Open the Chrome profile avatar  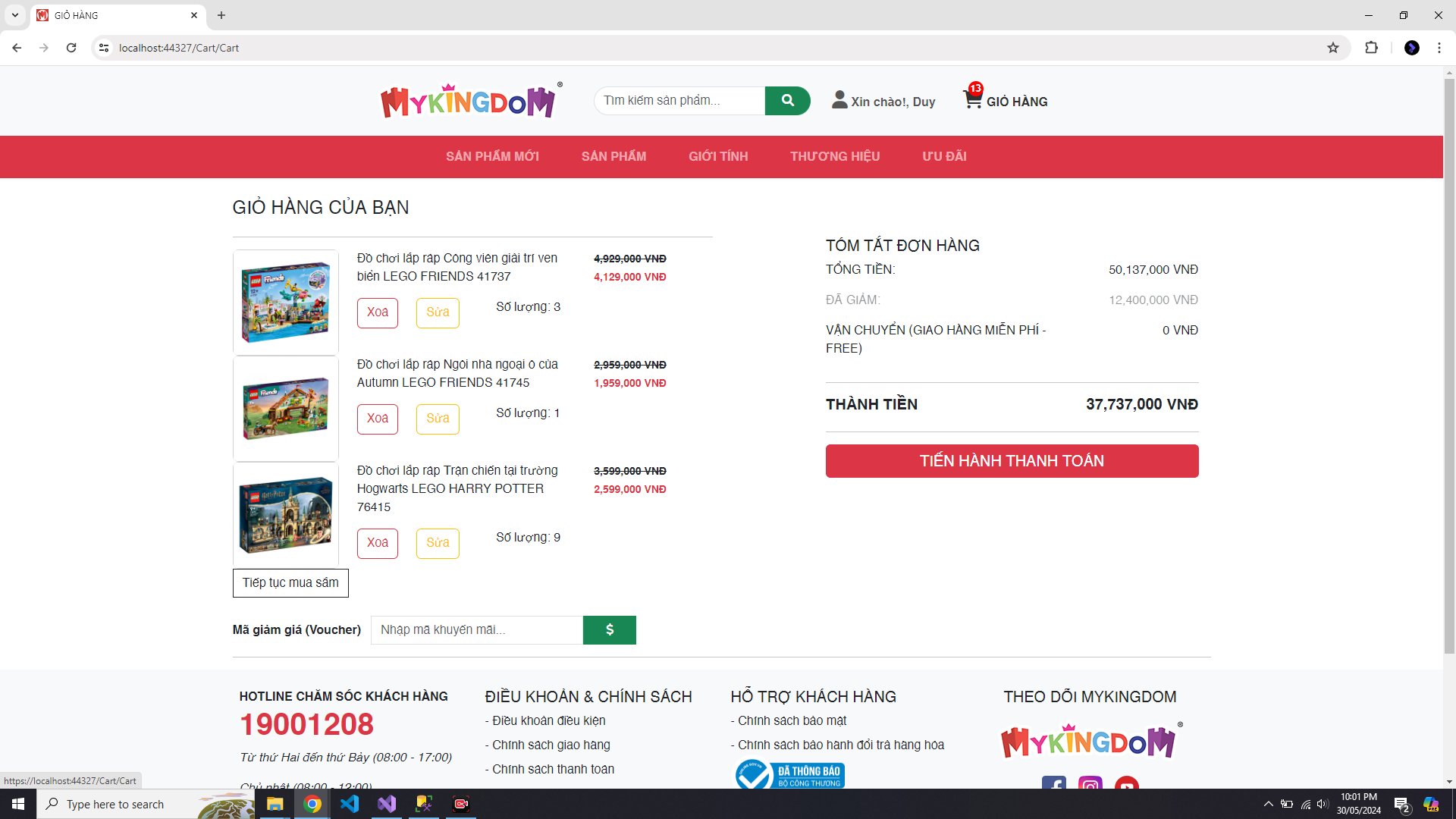pyautogui.click(x=1411, y=48)
